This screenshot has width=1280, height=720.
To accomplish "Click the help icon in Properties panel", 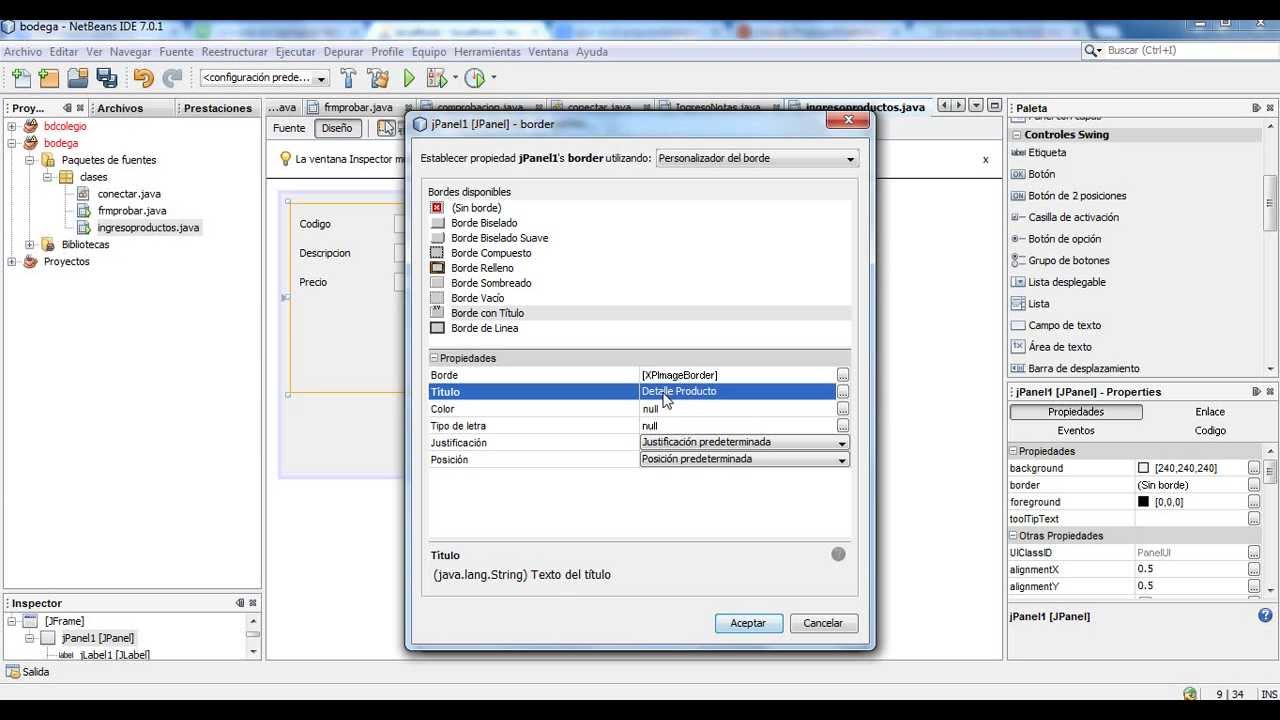I will point(1265,616).
